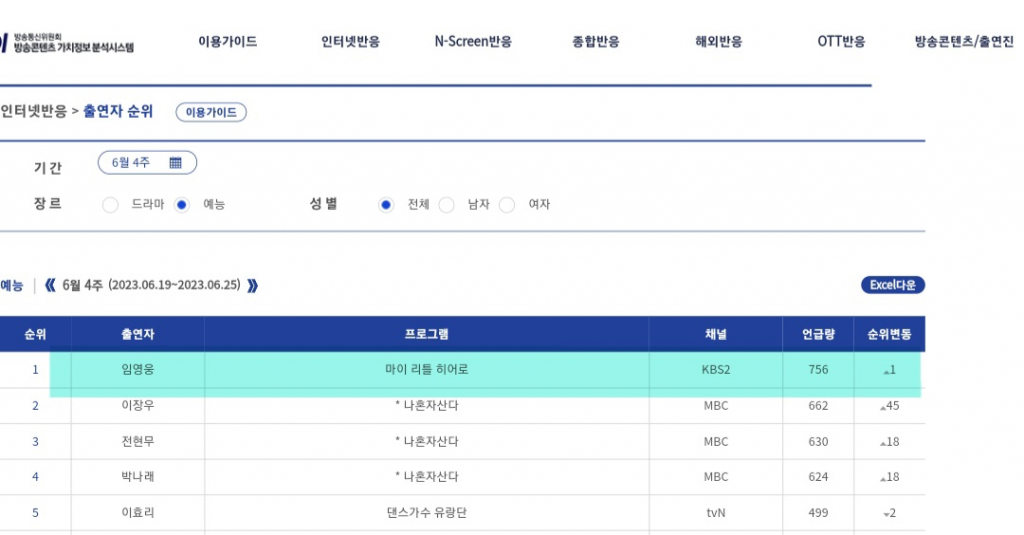Click 이용가이드 button beside 출연자 순위
This screenshot has height=535, width=1024.
coord(211,112)
